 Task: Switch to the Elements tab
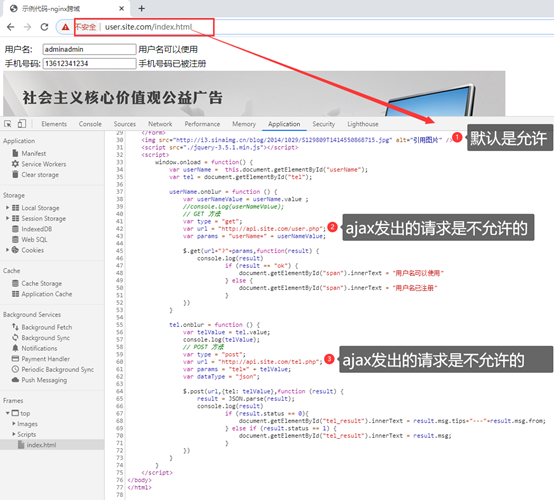click(x=54, y=124)
